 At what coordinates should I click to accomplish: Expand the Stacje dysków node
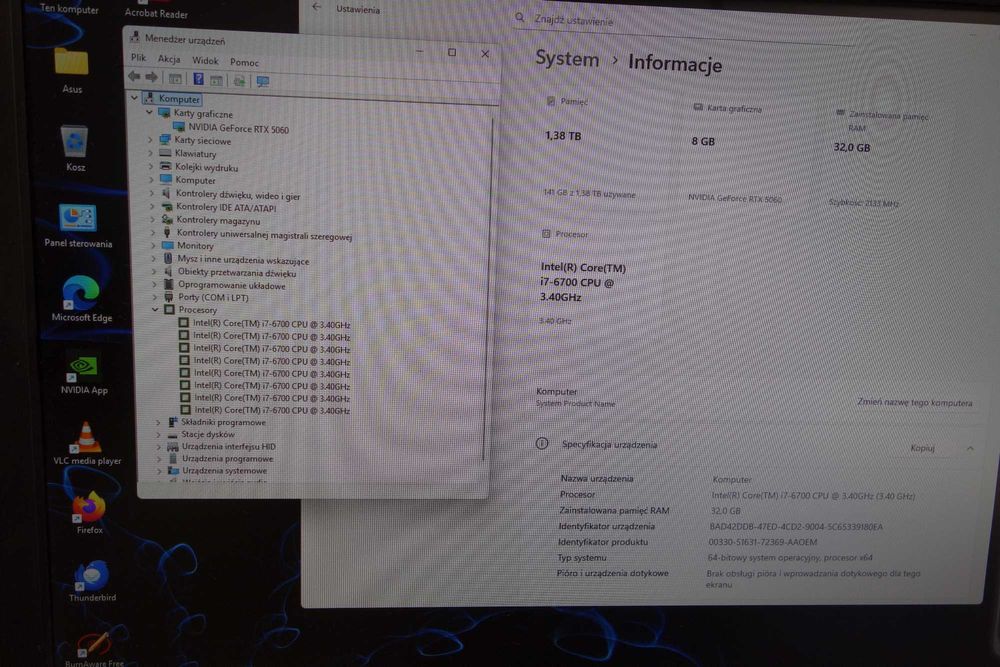[x=158, y=434]
